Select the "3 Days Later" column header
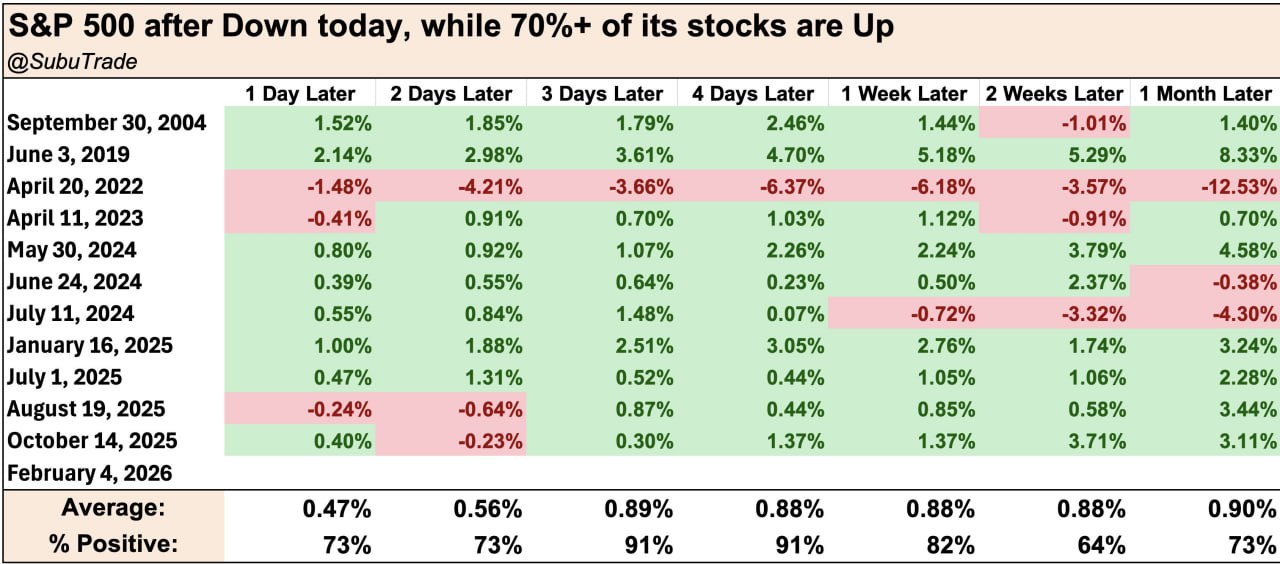Screen dimensions: 1280x564 tap(602, 94)
